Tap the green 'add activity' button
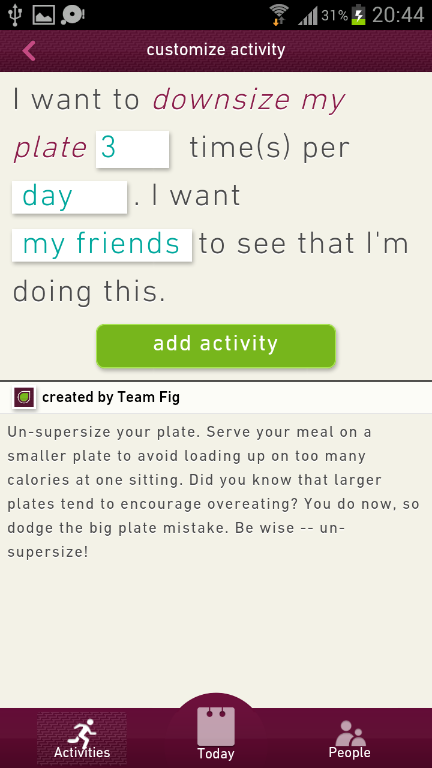 coord(216,346)
